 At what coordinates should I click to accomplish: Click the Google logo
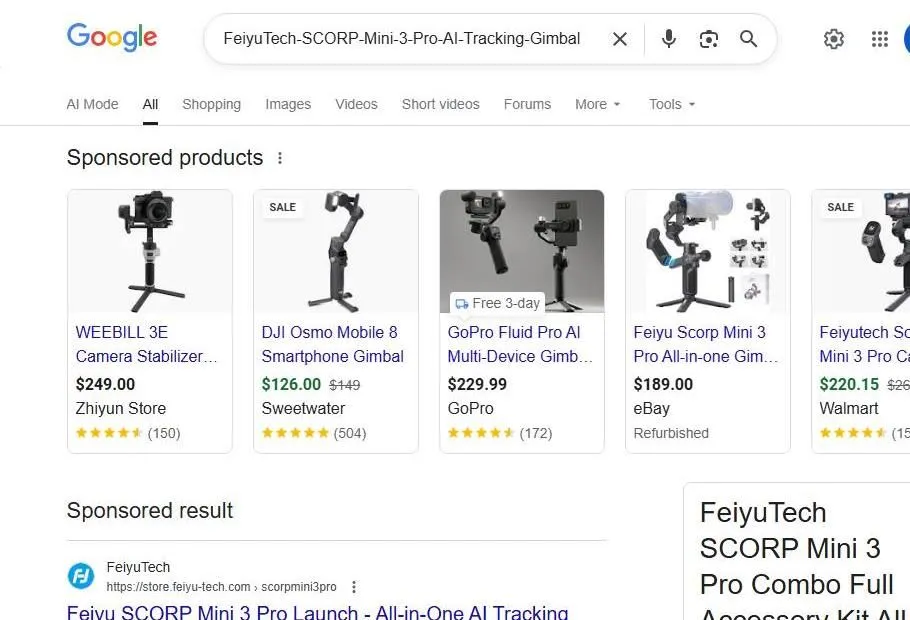[x=111, y=38]
